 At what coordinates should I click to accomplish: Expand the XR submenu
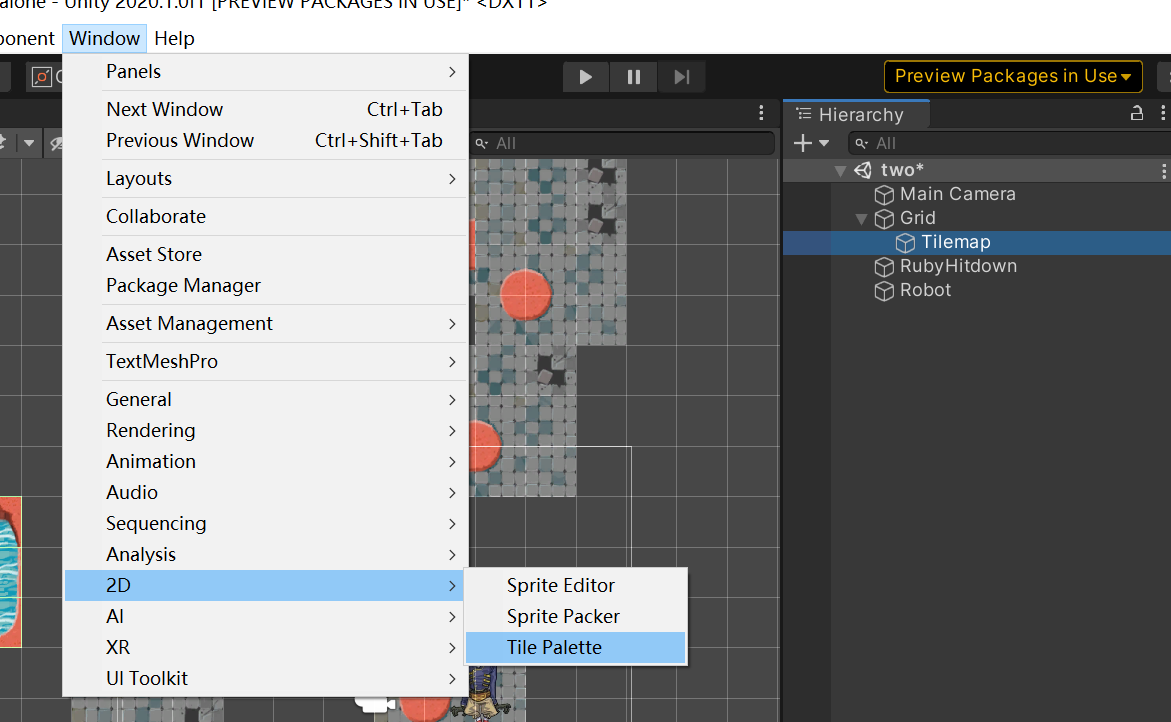pos(266,647)
